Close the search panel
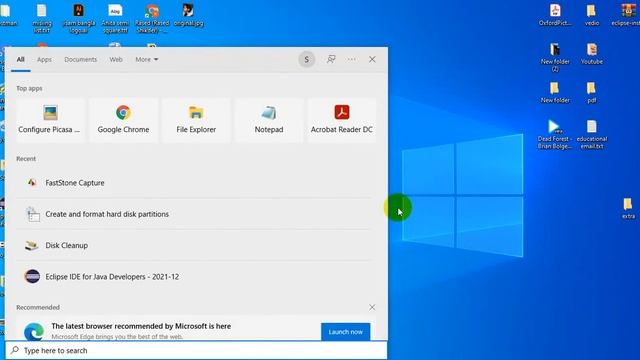The height and width of the screenshot is (360, 640). click(372, 60)
